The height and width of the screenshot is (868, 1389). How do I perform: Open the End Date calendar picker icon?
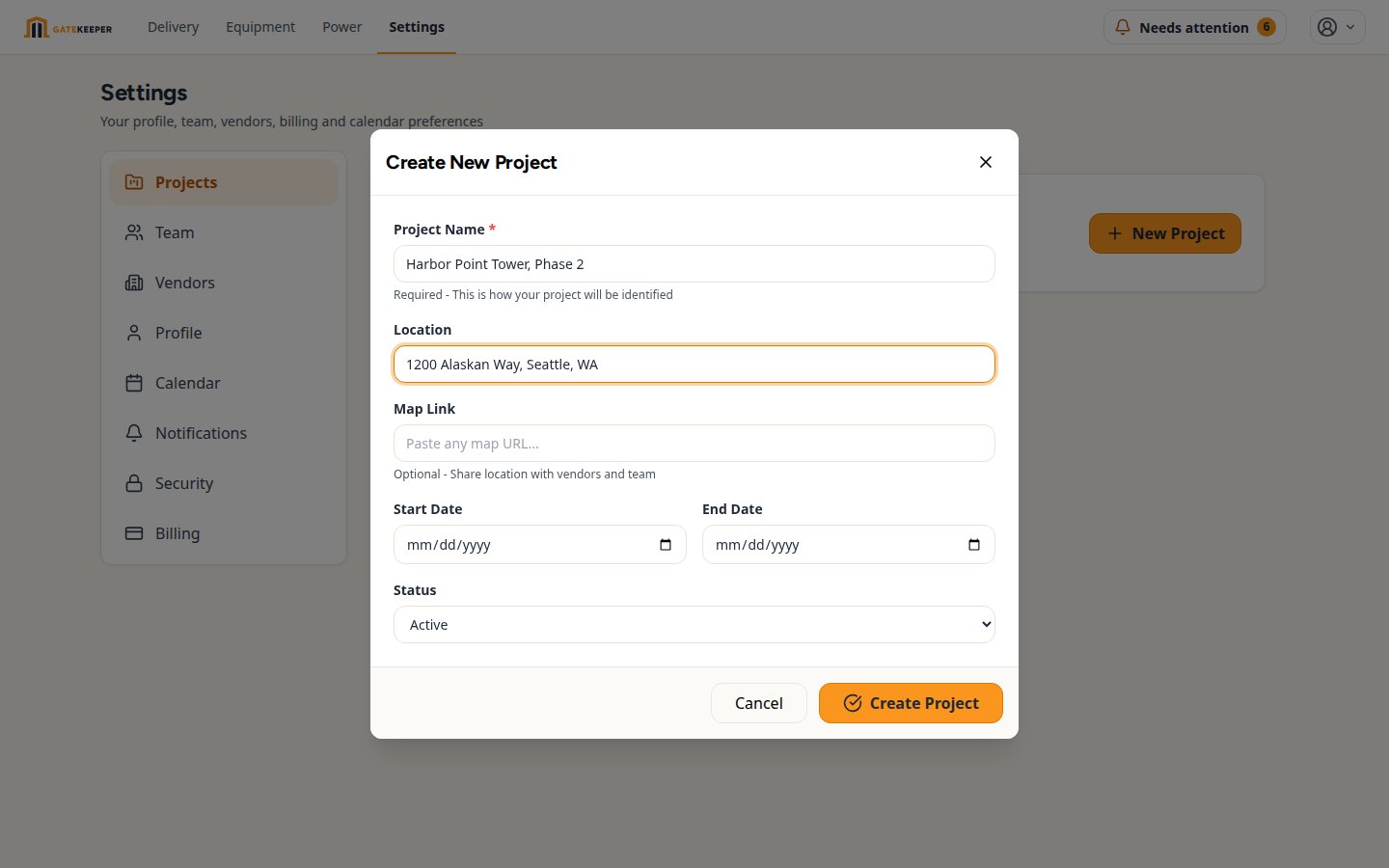coord(974,544)
